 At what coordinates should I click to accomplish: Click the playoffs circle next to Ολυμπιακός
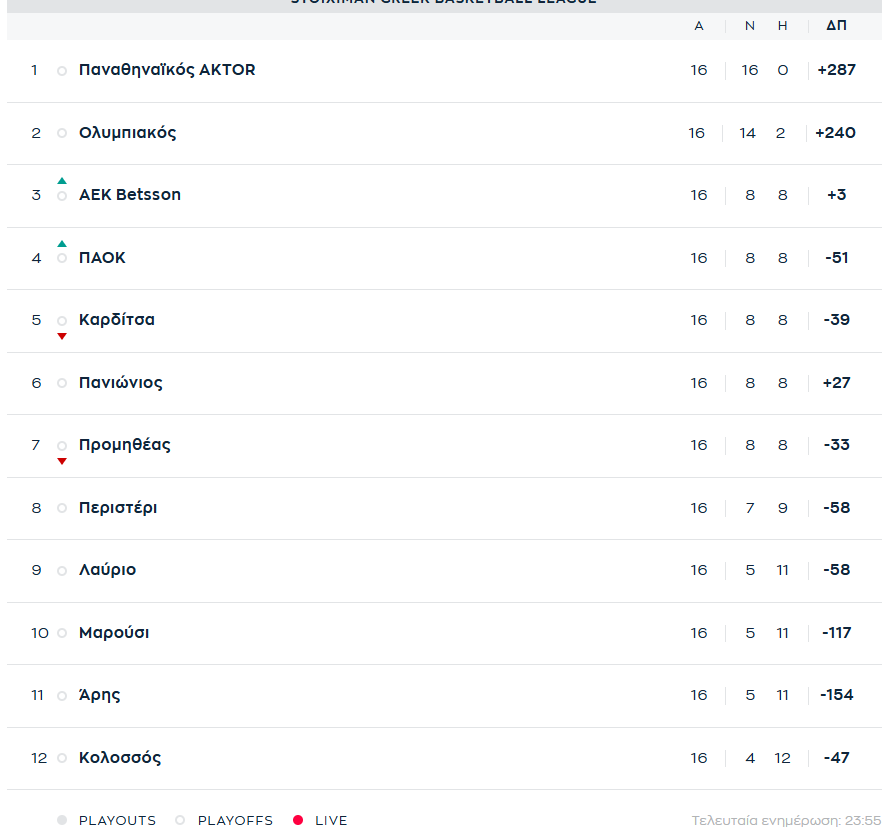(62, 133)
